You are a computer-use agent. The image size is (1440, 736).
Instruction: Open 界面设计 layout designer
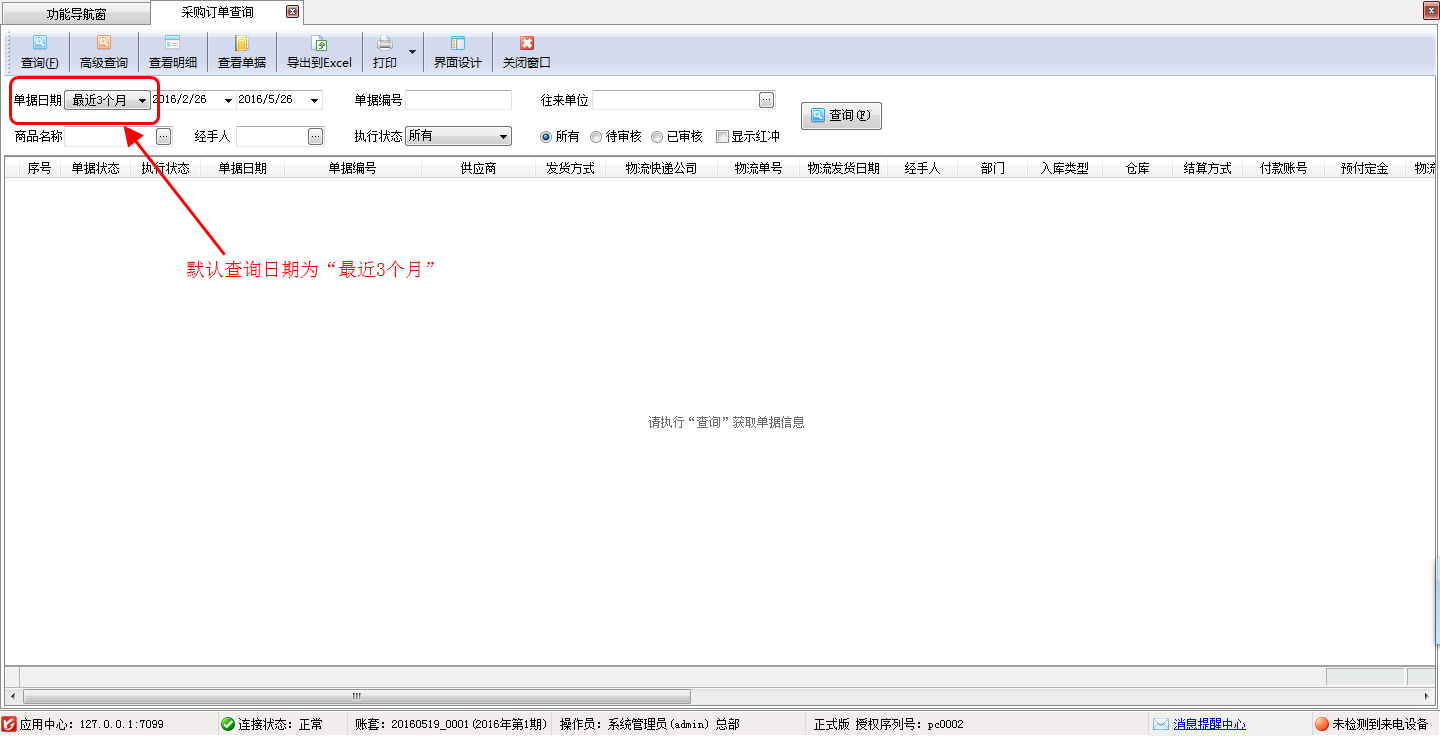(458, 44)
